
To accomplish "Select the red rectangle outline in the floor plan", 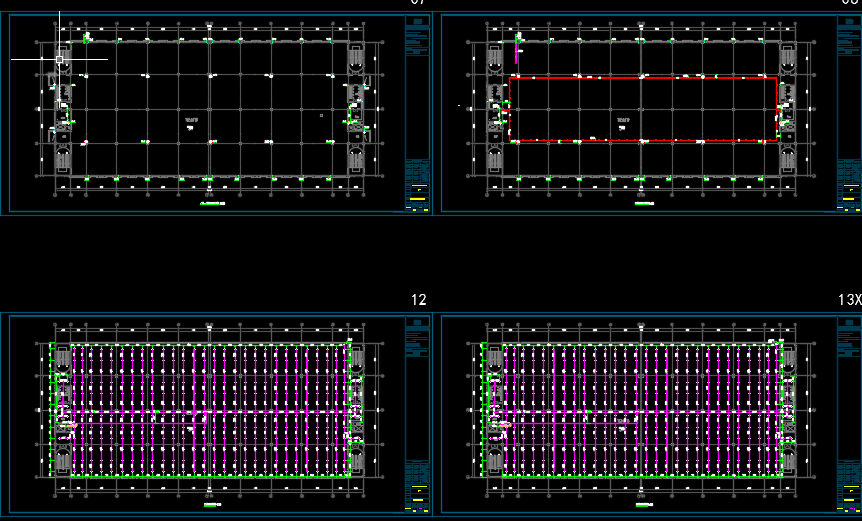I will (643, 109).
